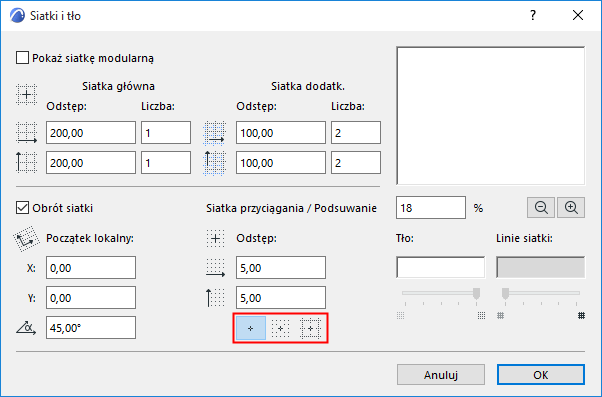Click the dark grid icon at line slider end
The image size is (602, 397).
[x=582, y=316]
